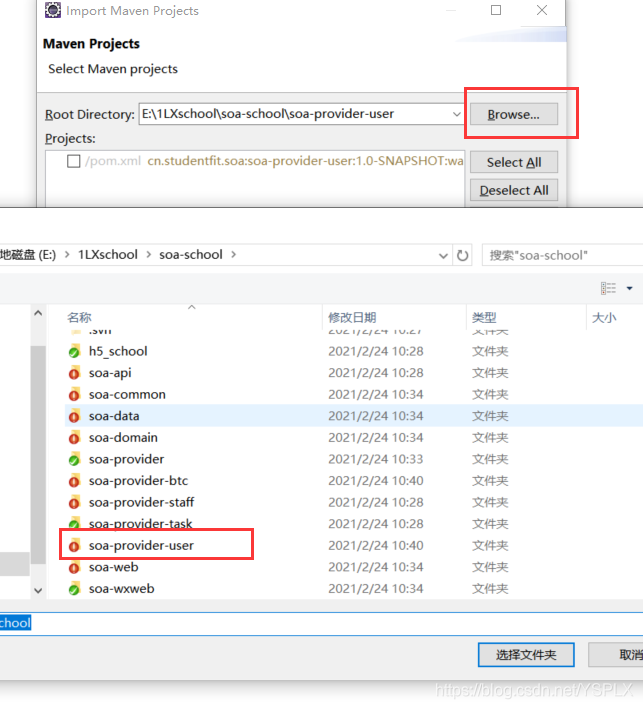
Task: Click the h5_school folder name
Action: tap(118, 351)
